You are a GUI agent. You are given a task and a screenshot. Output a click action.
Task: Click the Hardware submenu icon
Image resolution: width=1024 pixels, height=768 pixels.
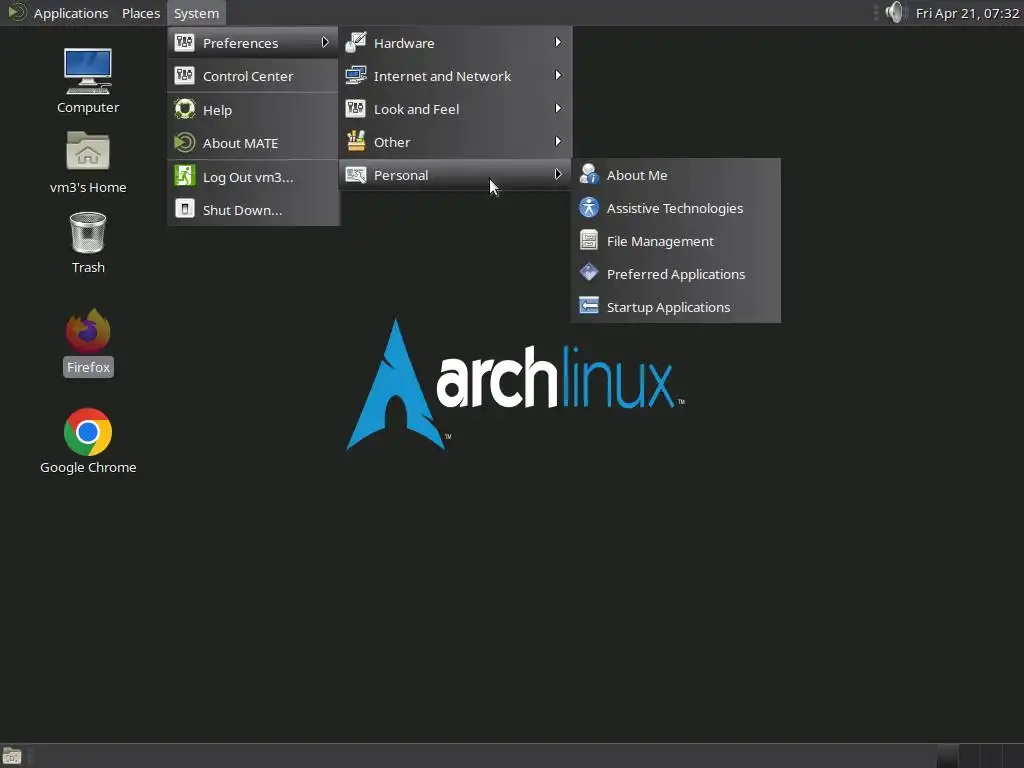click(355, 42)
